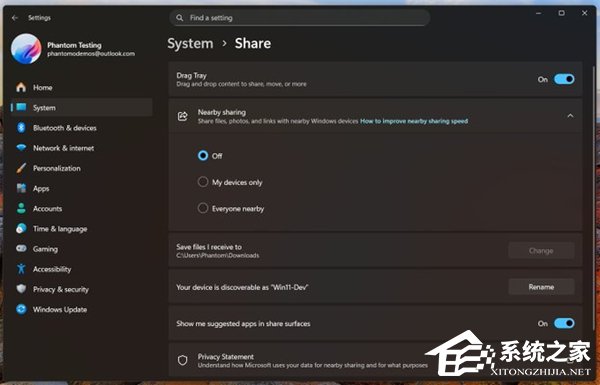Select the Off radio button
The width and height of the screenshot is (600, 385).
click(203, 155)
